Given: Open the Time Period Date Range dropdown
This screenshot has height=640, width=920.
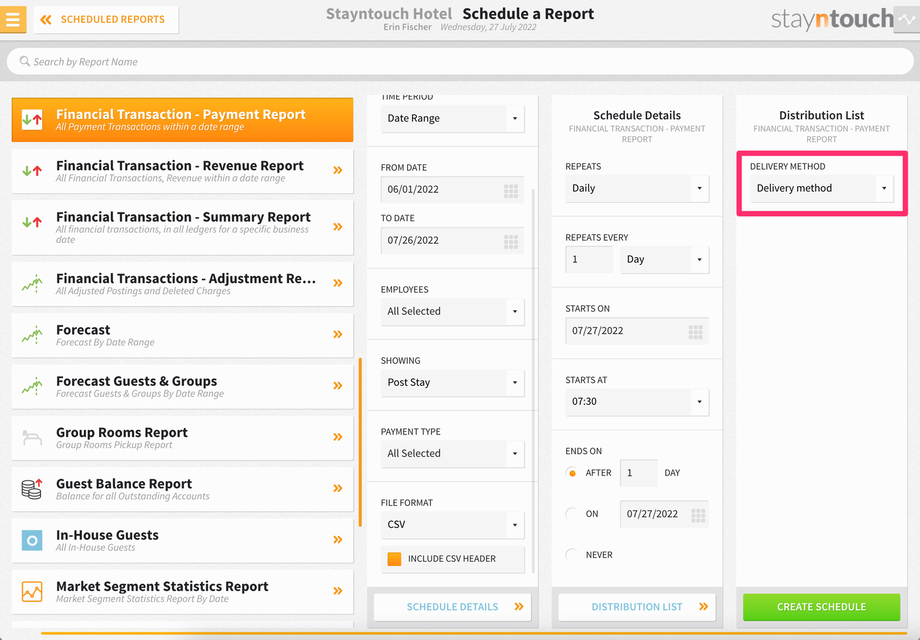Looking at the screenshot, I should pyautogui.click(x=452, y=118).
